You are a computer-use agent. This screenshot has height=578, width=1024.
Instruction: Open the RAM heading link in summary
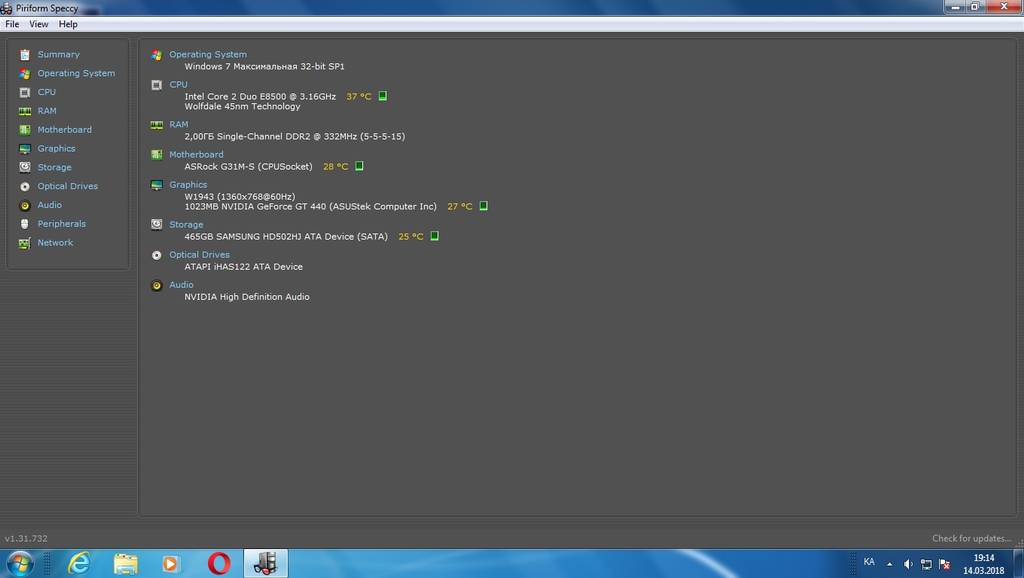[x=178, y=125]
